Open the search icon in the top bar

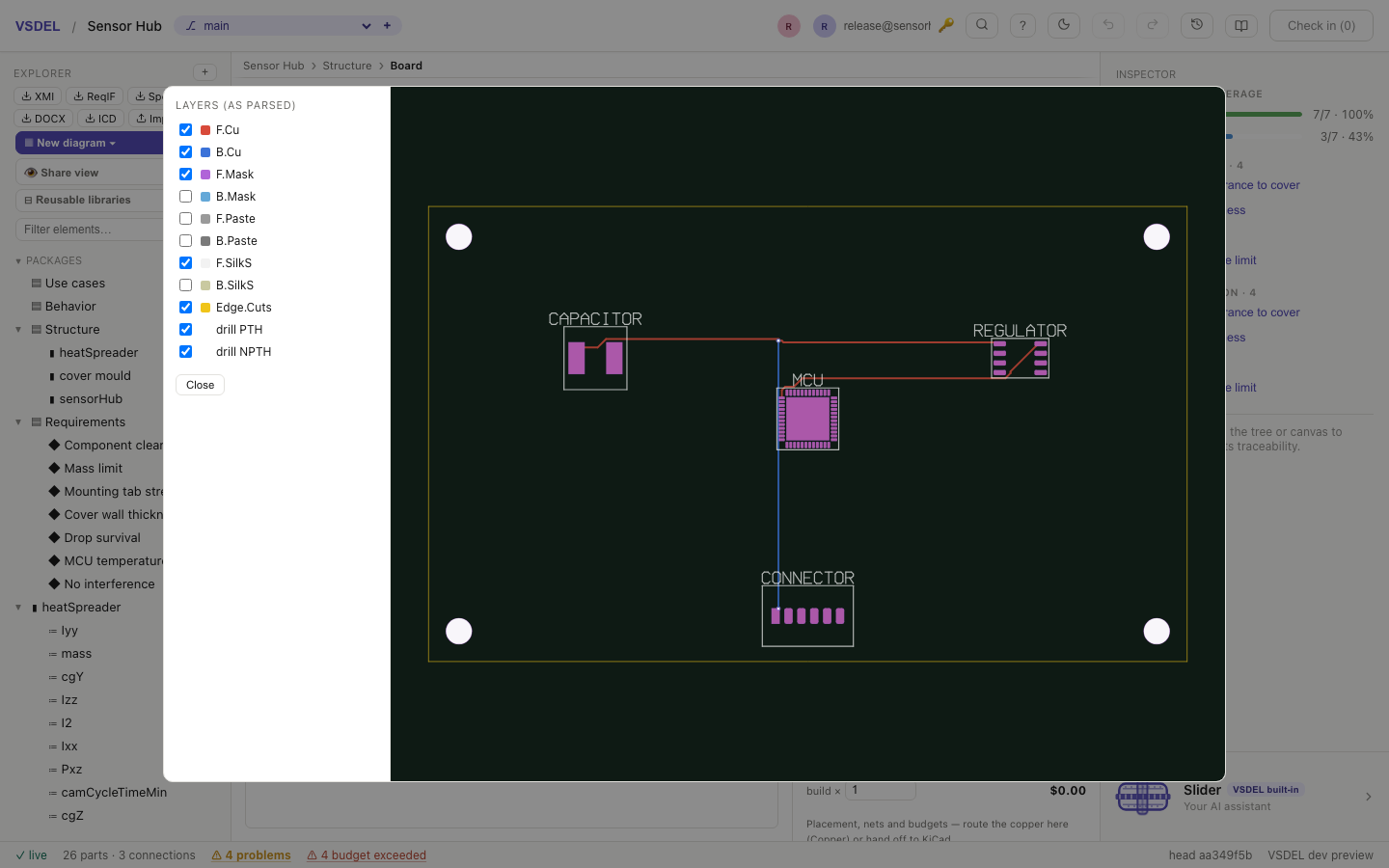[982, 26]
